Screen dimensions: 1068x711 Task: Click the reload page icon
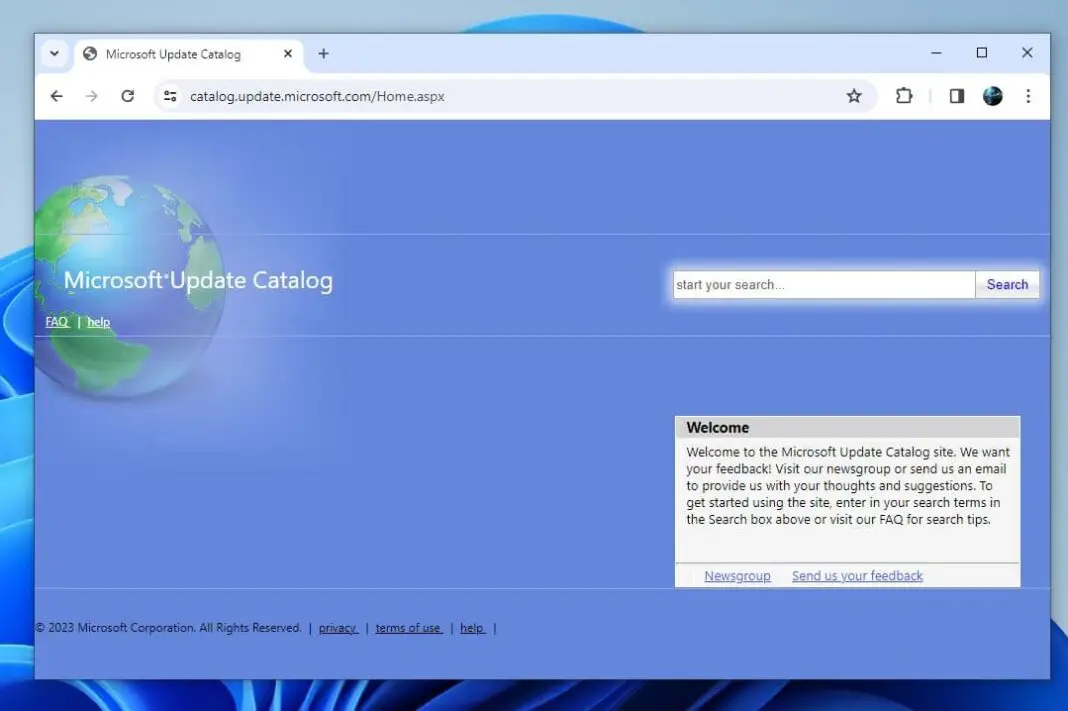pos(127,96)
